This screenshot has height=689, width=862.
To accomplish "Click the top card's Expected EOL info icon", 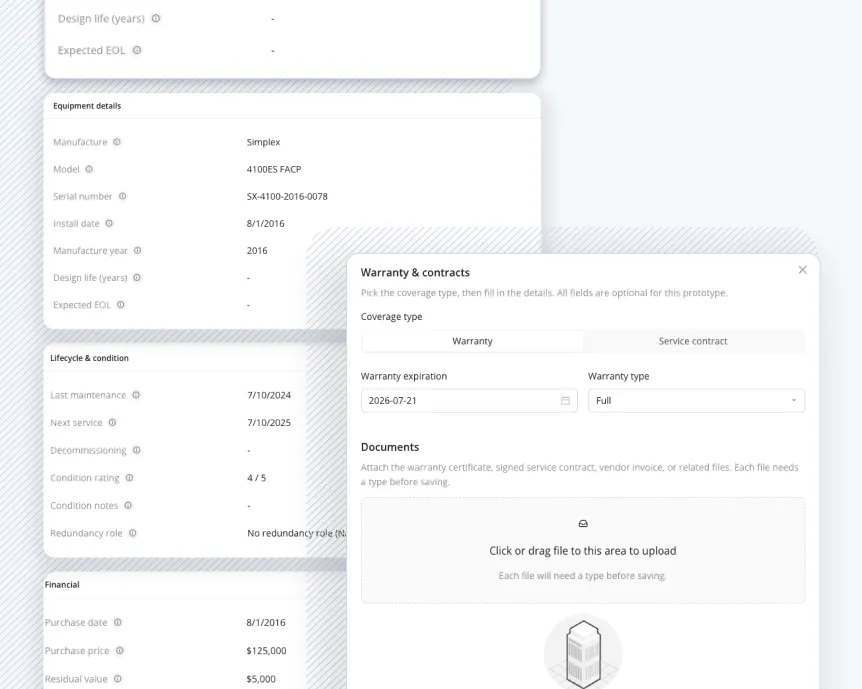I will click(137, 50).
